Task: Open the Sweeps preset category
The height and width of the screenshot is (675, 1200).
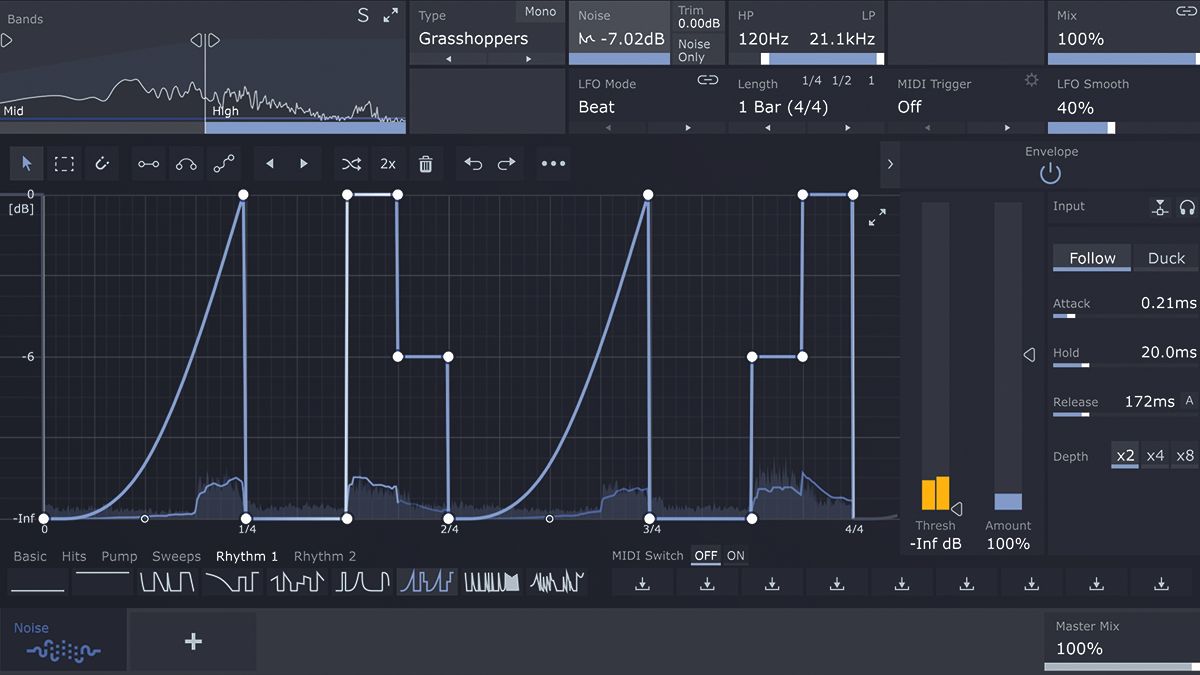Action: pyautogui.click(x=177, y=556)
